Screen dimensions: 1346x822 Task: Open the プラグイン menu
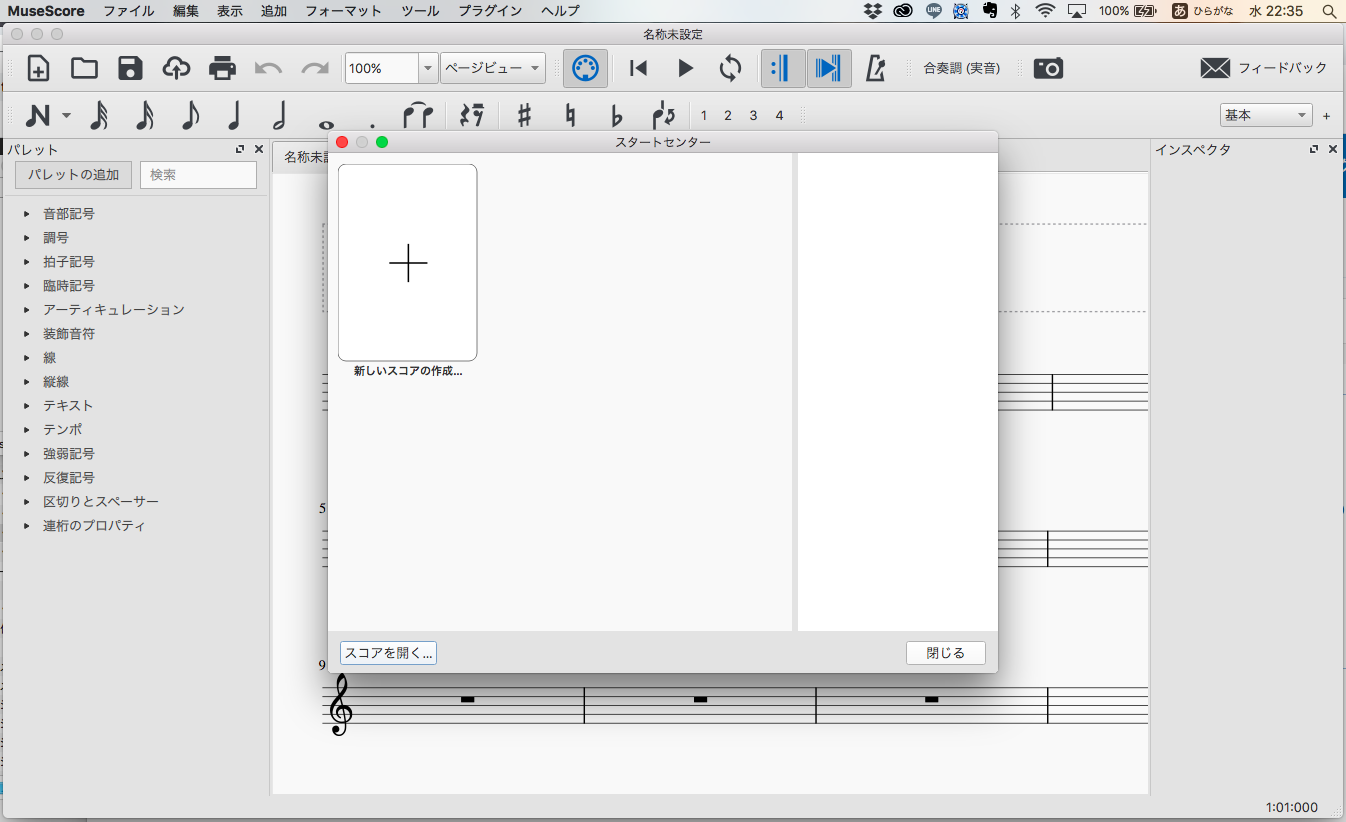[492, 11]
